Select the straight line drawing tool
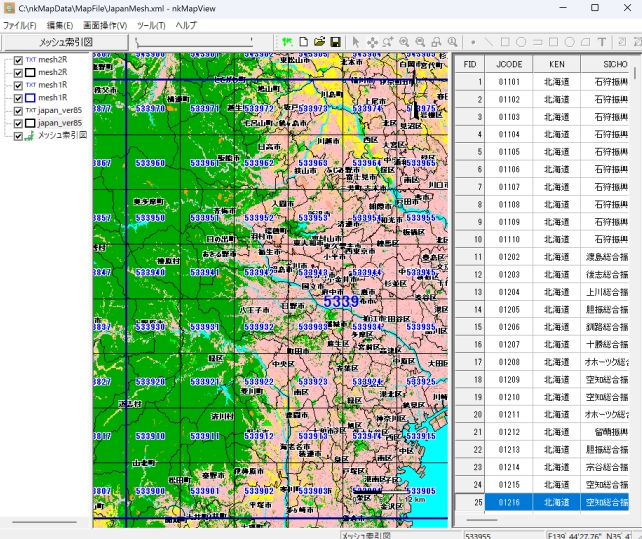Viewport: 642px width, 539px height. click(x=489, y=42)
